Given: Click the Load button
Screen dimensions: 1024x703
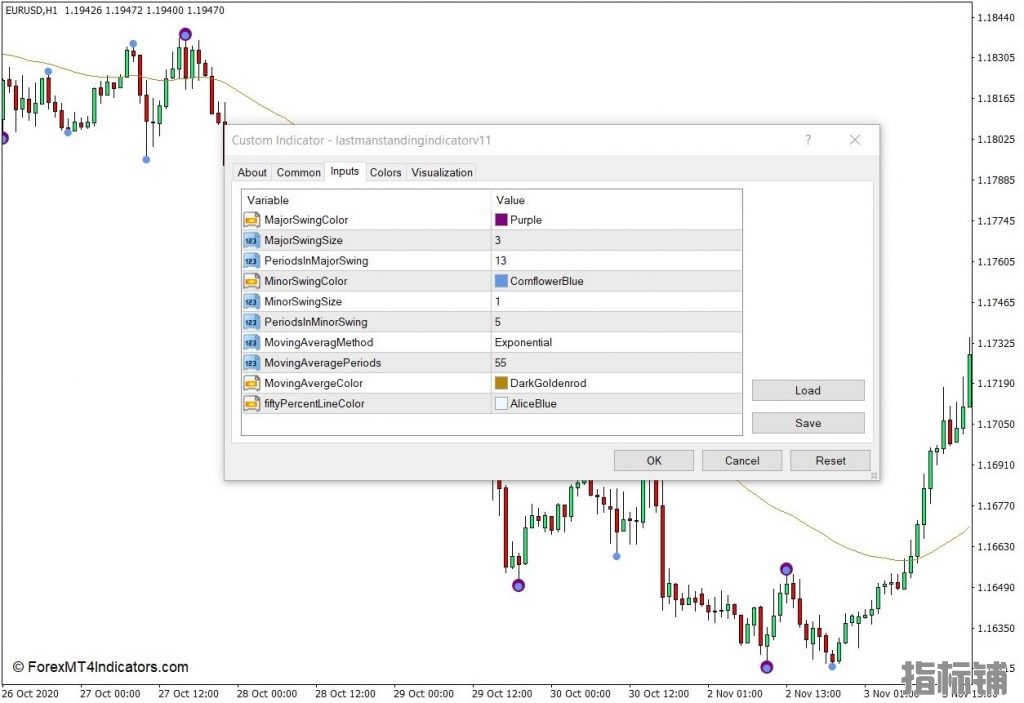Looking at the screenshot, I should (808, 391).
